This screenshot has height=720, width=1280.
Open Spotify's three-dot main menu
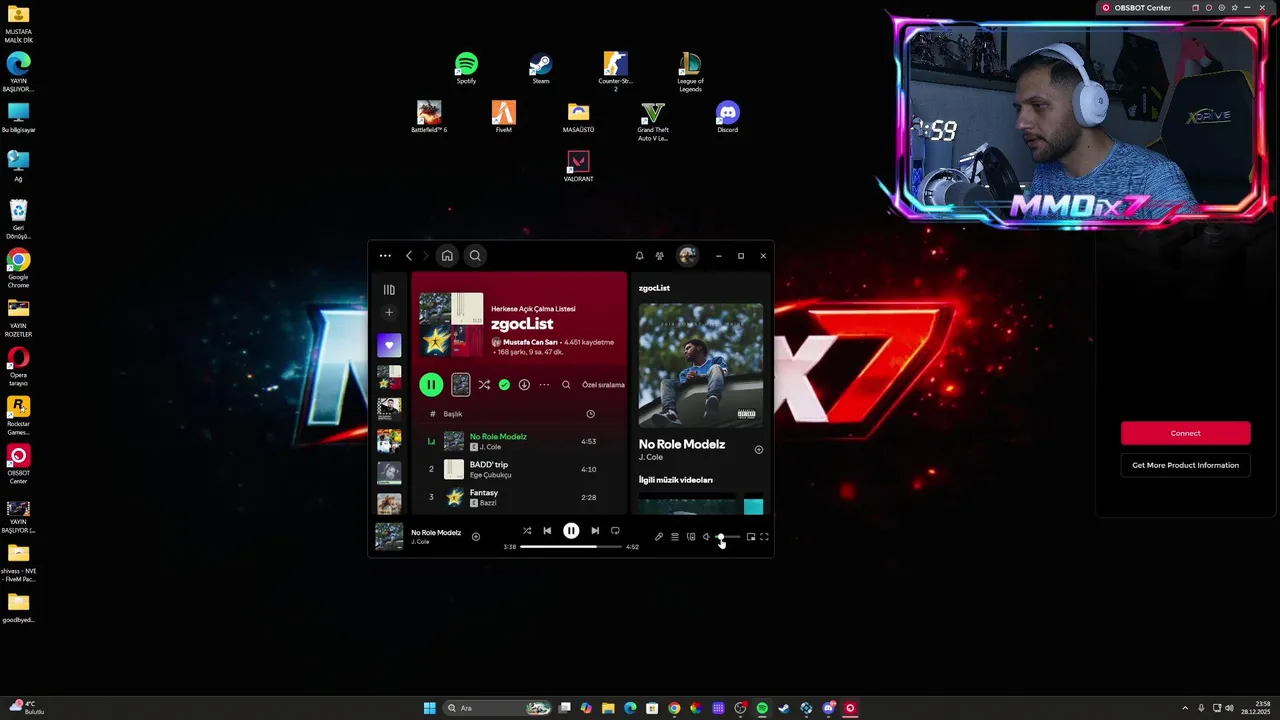click(x=385, y=256)
